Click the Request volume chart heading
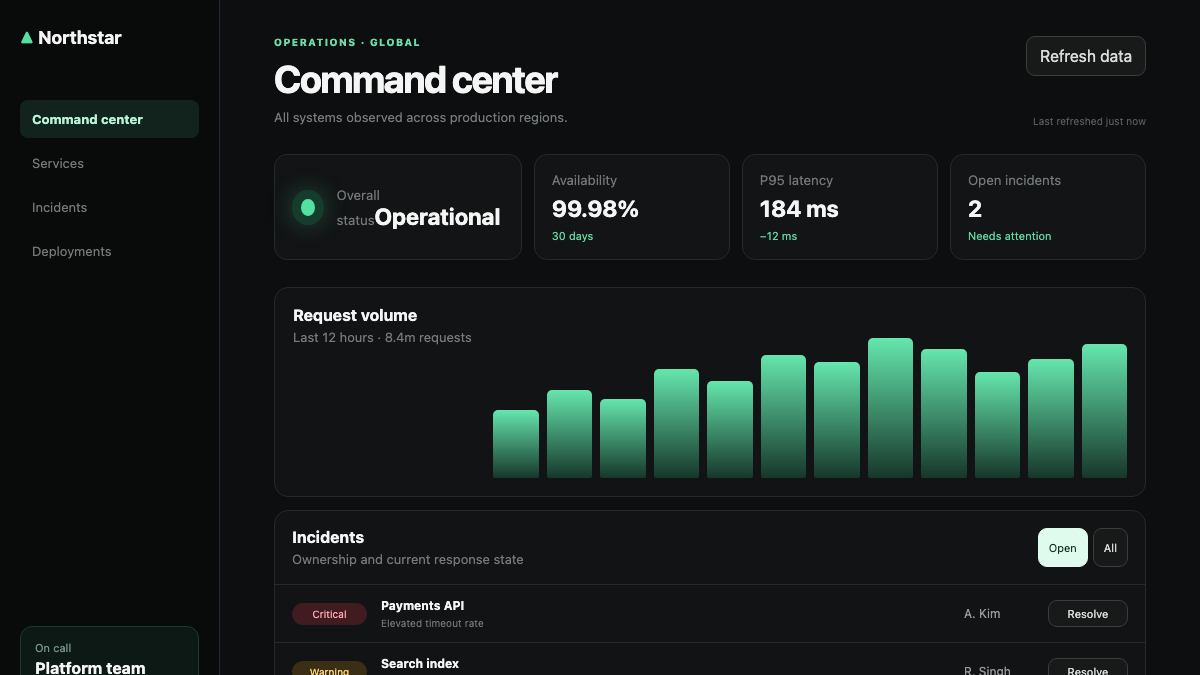The width and height of the screenshot is (1200, 675). pos(355,315)
